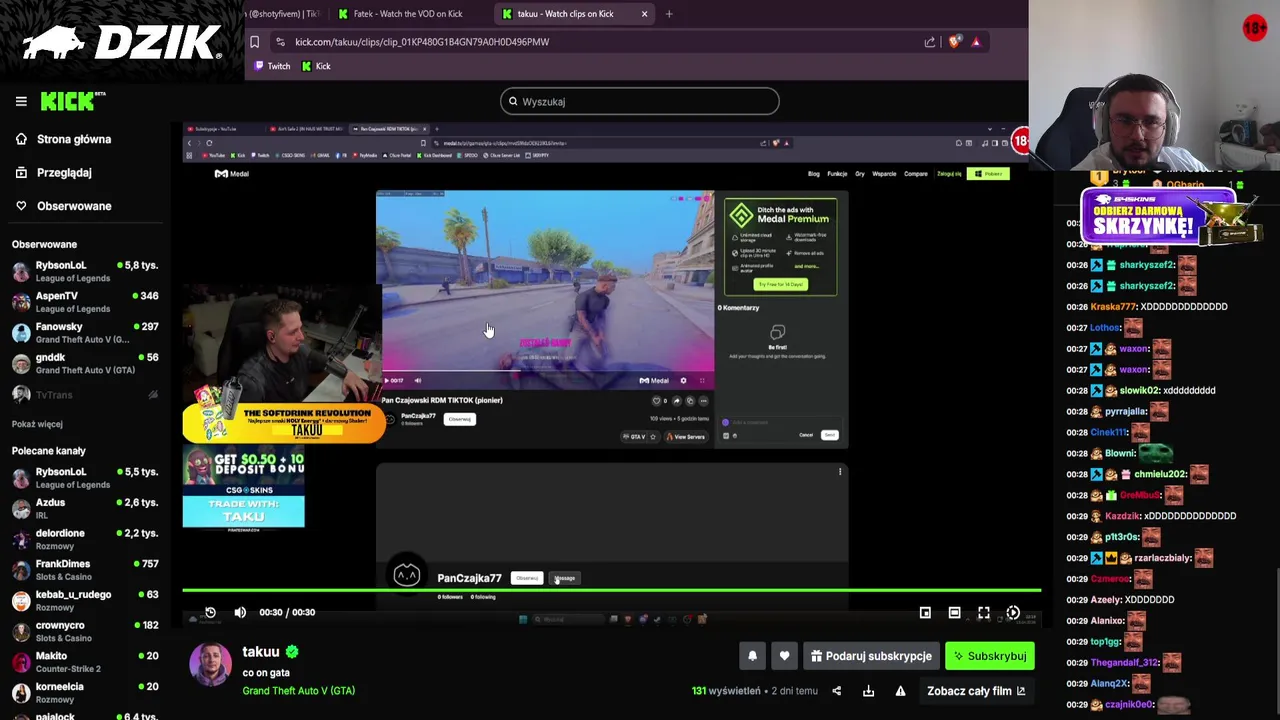
Task: Select the takuu clips browser tab
Action: pos(565,14)
